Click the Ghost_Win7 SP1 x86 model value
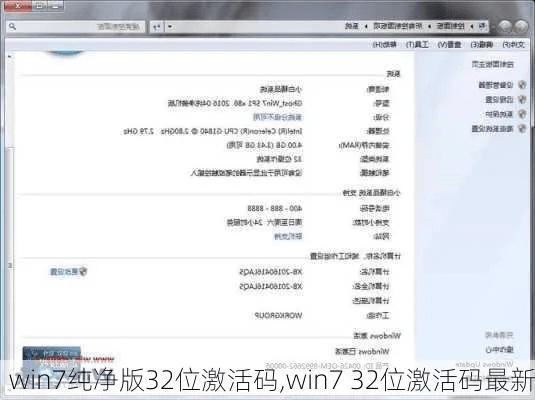 point(235,103)
